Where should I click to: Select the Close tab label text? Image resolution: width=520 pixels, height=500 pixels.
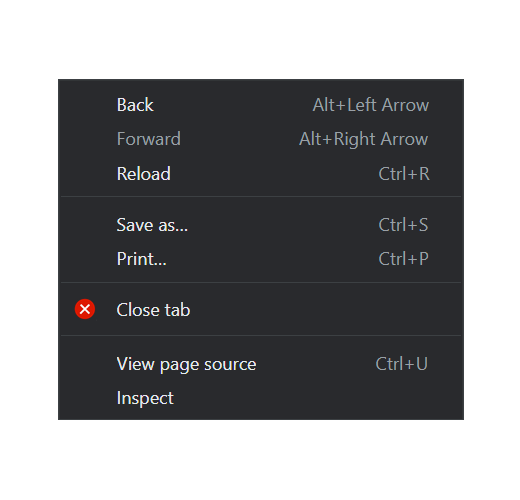[153, 310]
